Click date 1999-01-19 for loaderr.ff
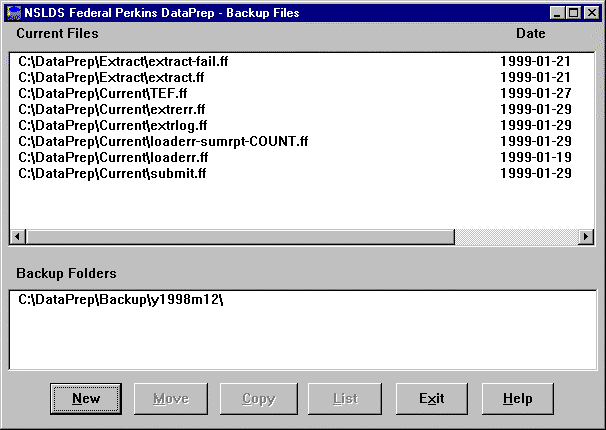Image resolution: width=606 pixels, height=430 pixels. [536, 157]
